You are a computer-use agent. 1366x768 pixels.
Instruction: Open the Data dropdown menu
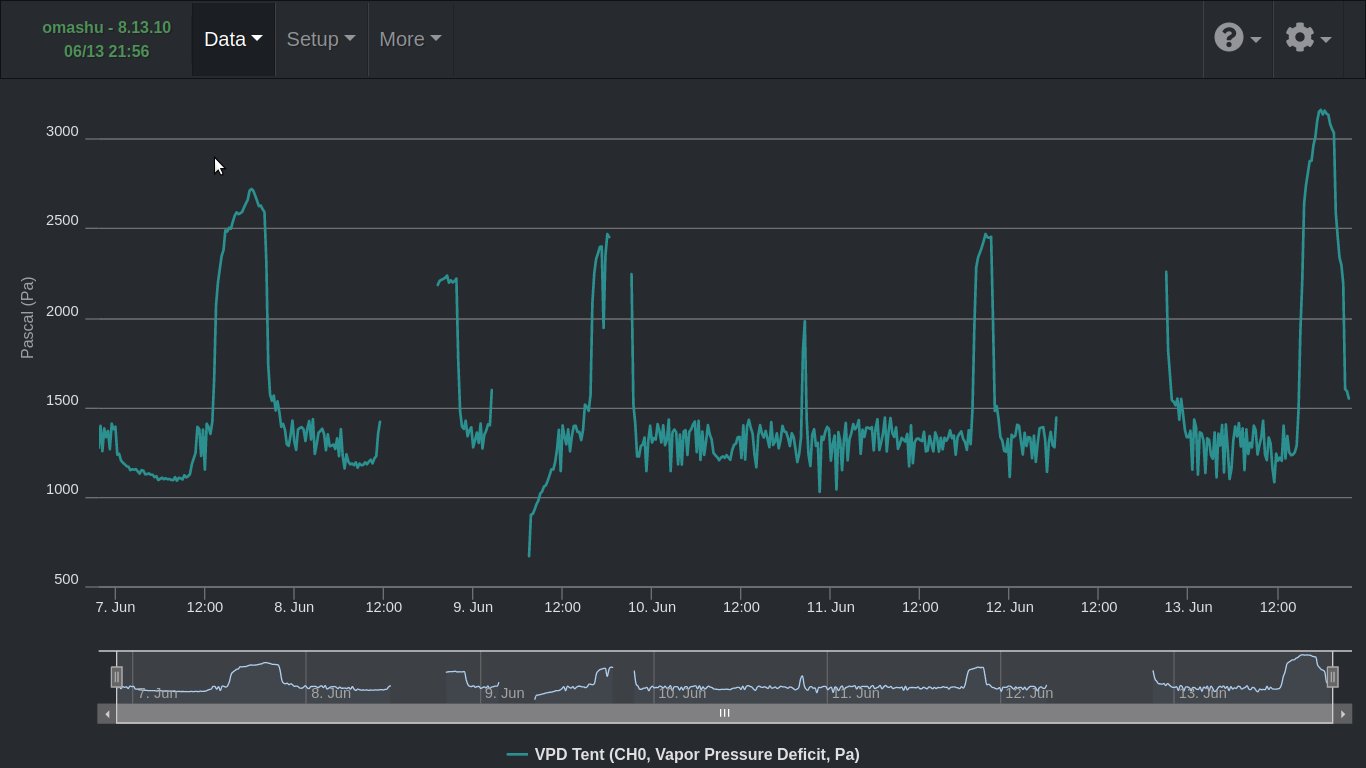(233, 39)
